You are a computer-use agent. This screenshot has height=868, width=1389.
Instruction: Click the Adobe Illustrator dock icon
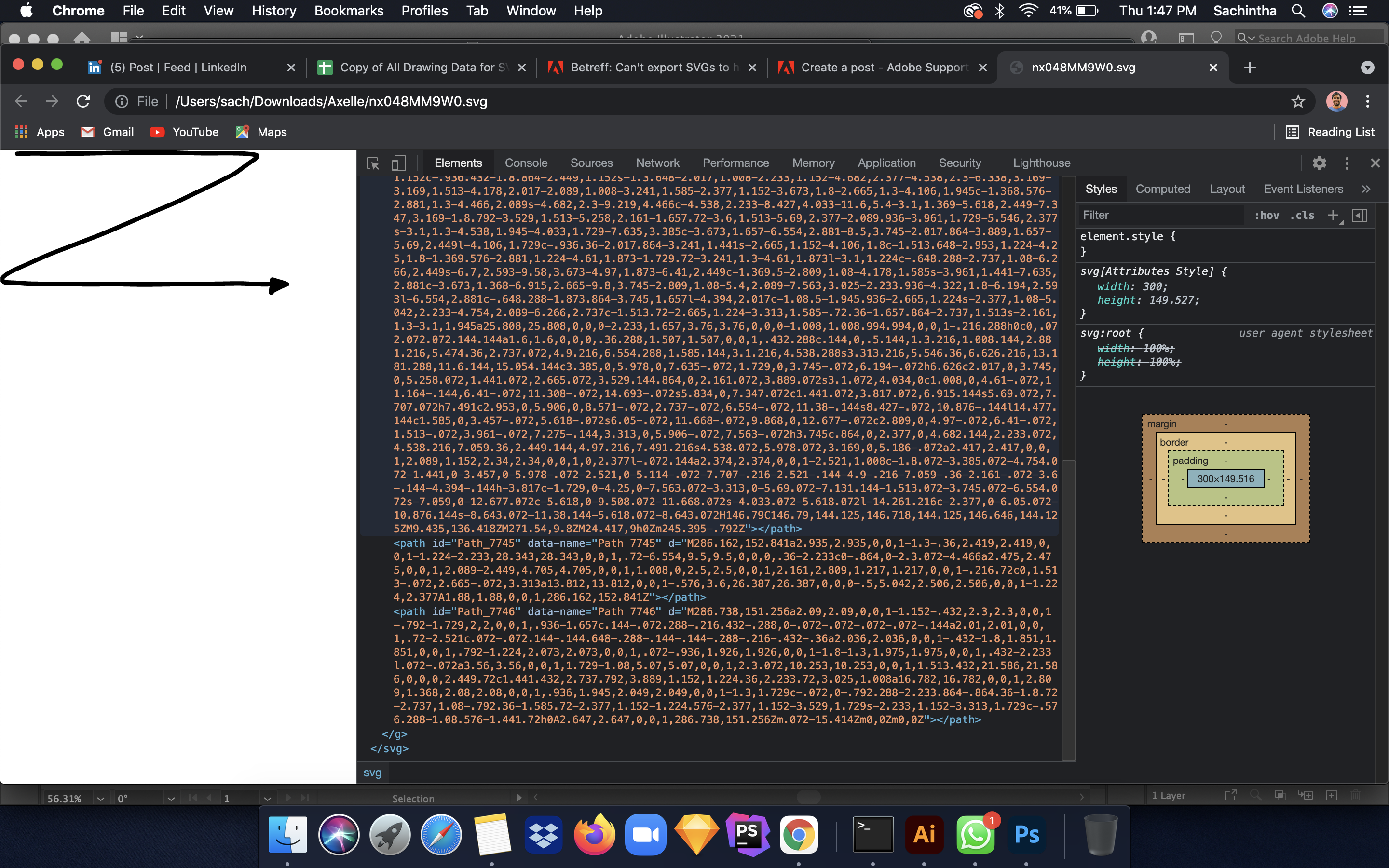coord(921,835)
